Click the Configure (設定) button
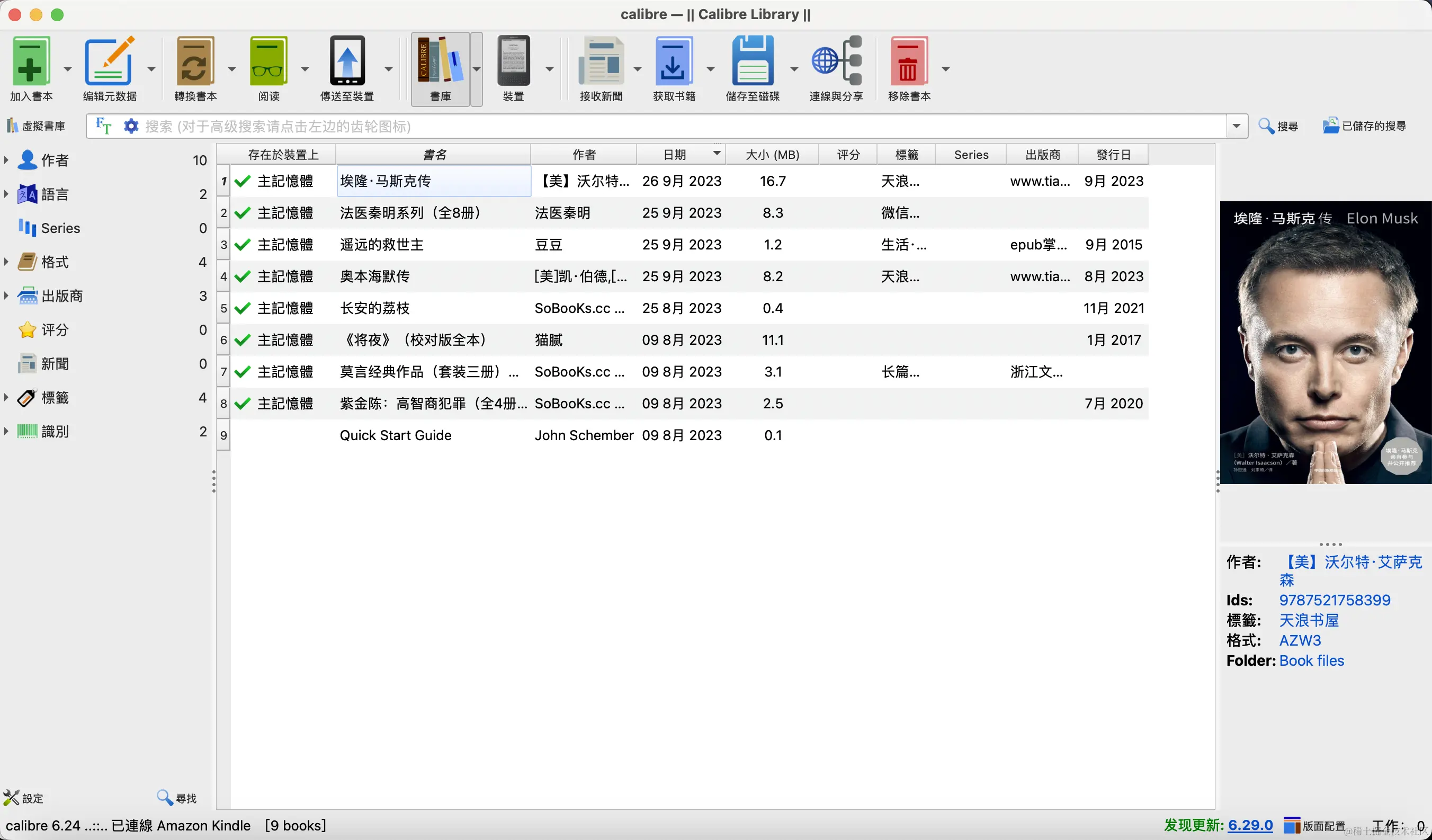The image size is (1432, 840). 24,798
